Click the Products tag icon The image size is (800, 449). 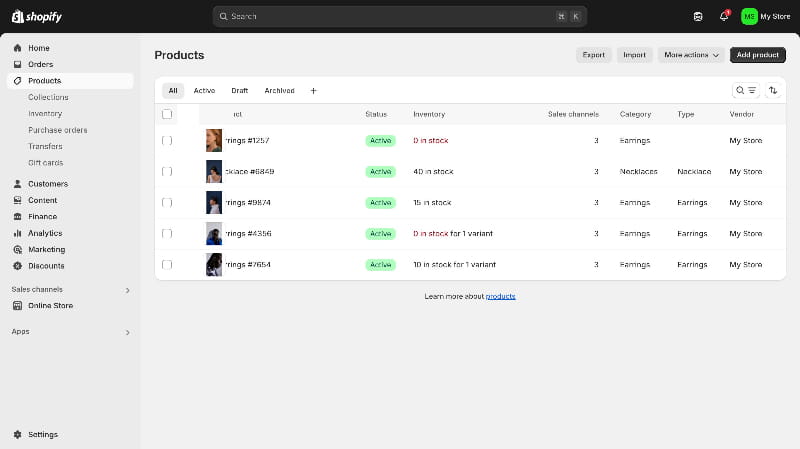coord(17,81)
